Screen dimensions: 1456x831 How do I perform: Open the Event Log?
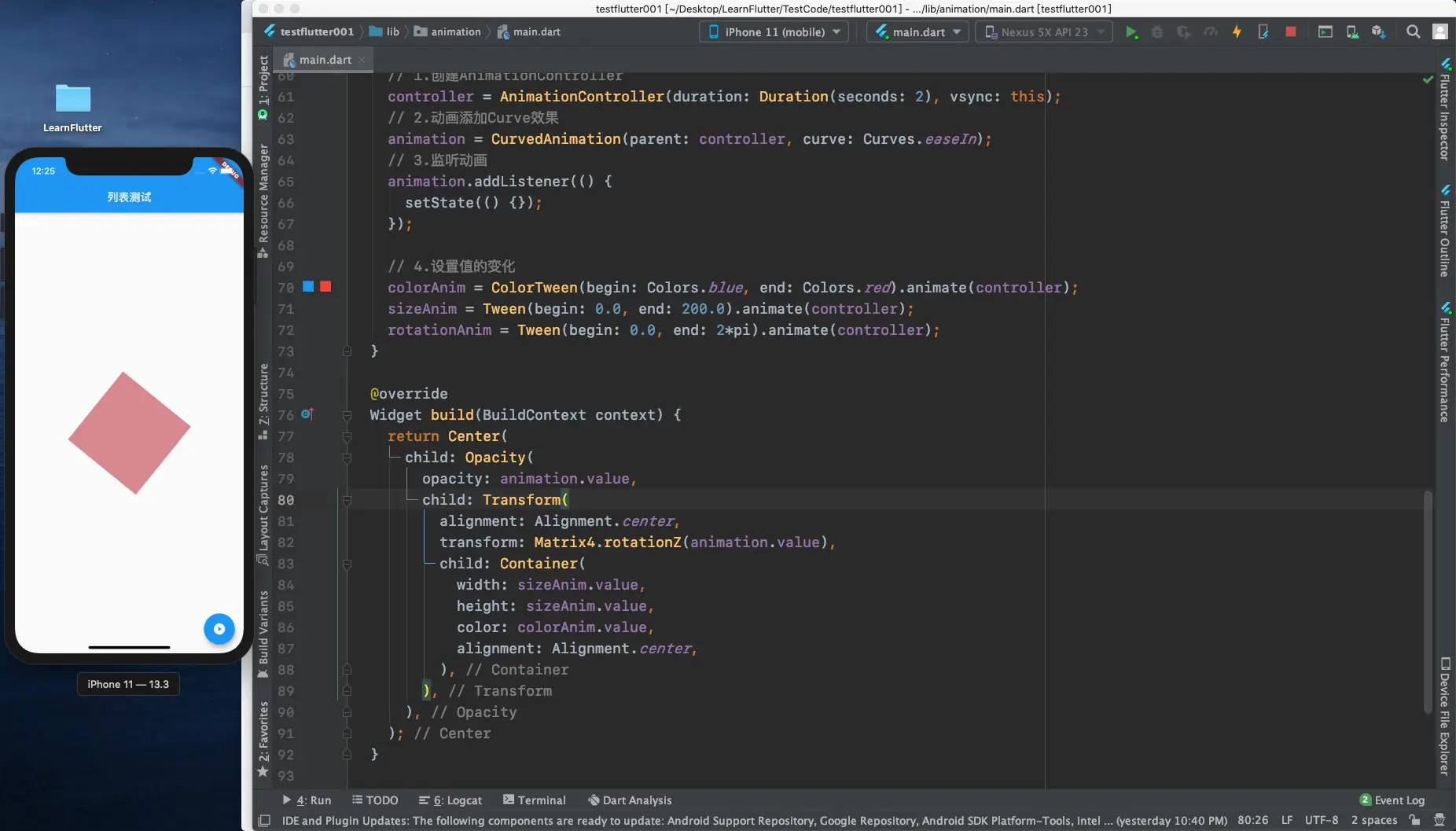[x=1392, y=800]
